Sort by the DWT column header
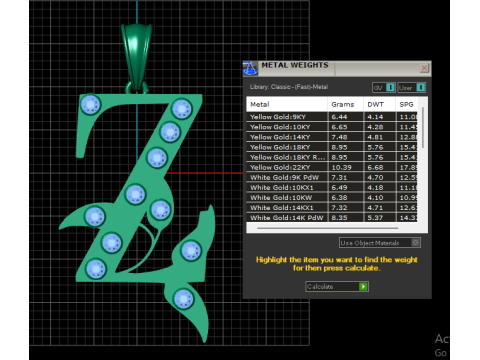Viewport: 480px width, 360px height. (x=379, y=104)
